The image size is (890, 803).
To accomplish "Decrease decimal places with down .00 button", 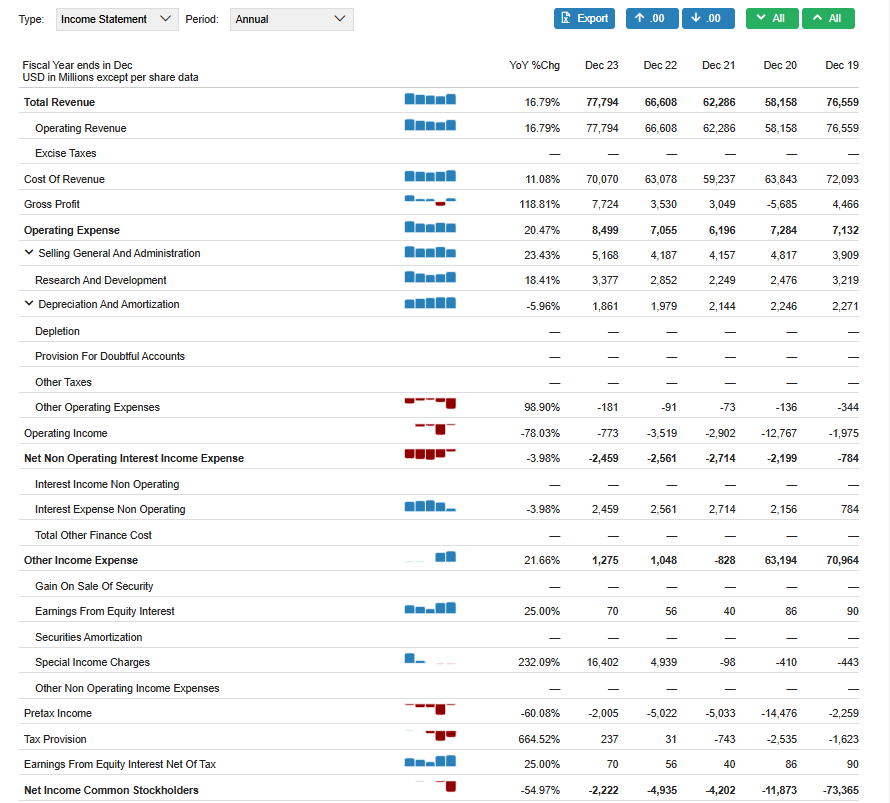I will (x=708, y=18).
